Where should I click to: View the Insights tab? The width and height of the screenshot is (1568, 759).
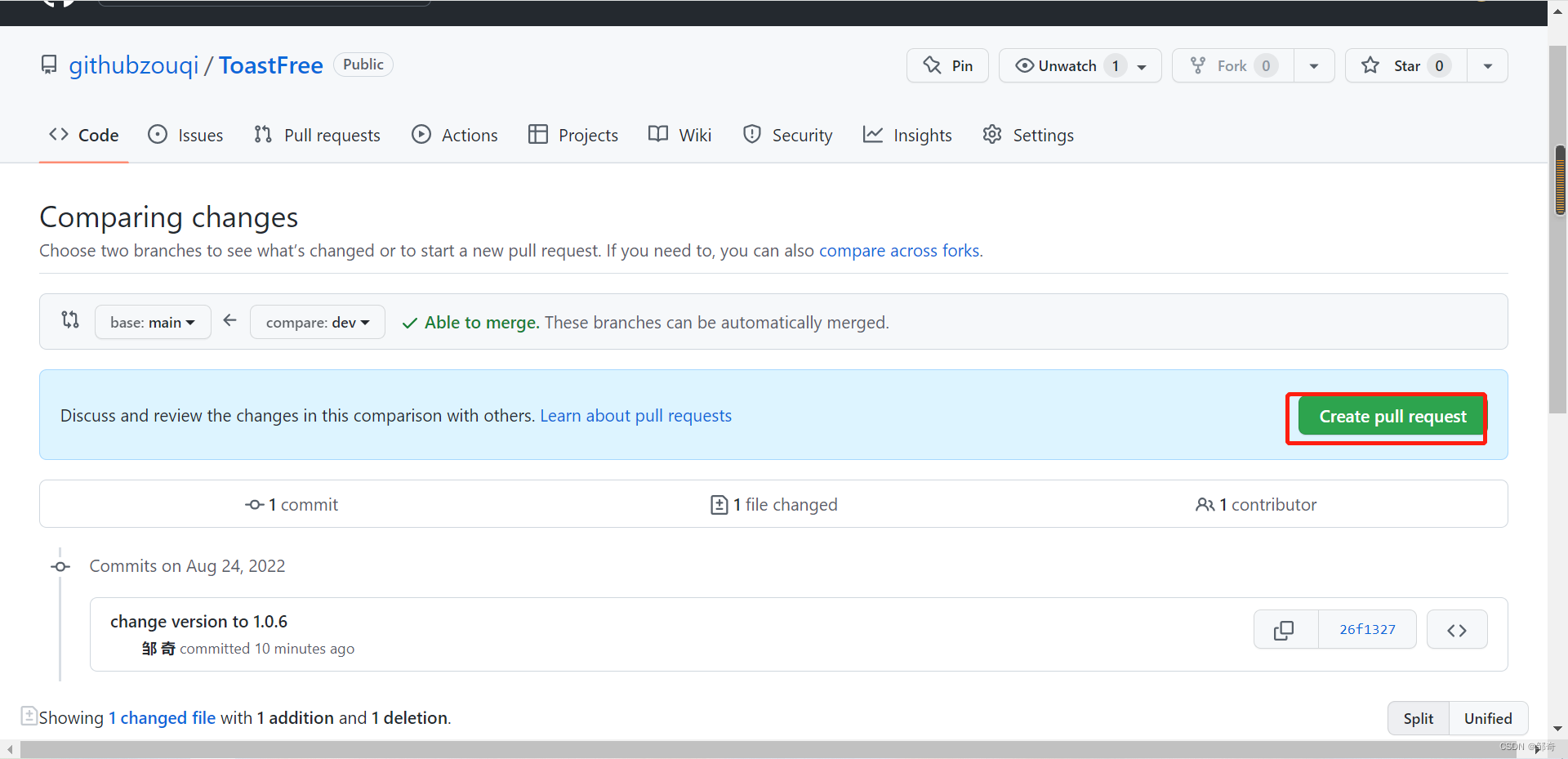click(x=907, y=135)
